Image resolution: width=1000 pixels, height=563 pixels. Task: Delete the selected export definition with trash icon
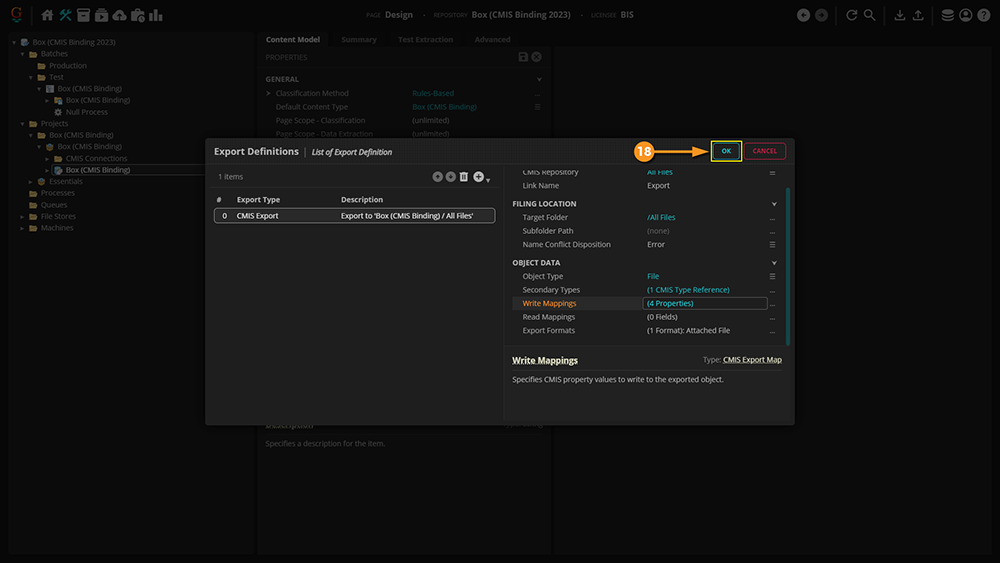[x=464, y=177]
